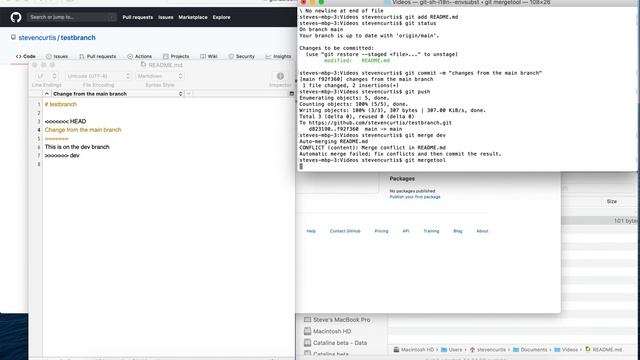Click README.md file in Finder path bar
The height and width of the screenshot is (360, 640).
(603, 350)
